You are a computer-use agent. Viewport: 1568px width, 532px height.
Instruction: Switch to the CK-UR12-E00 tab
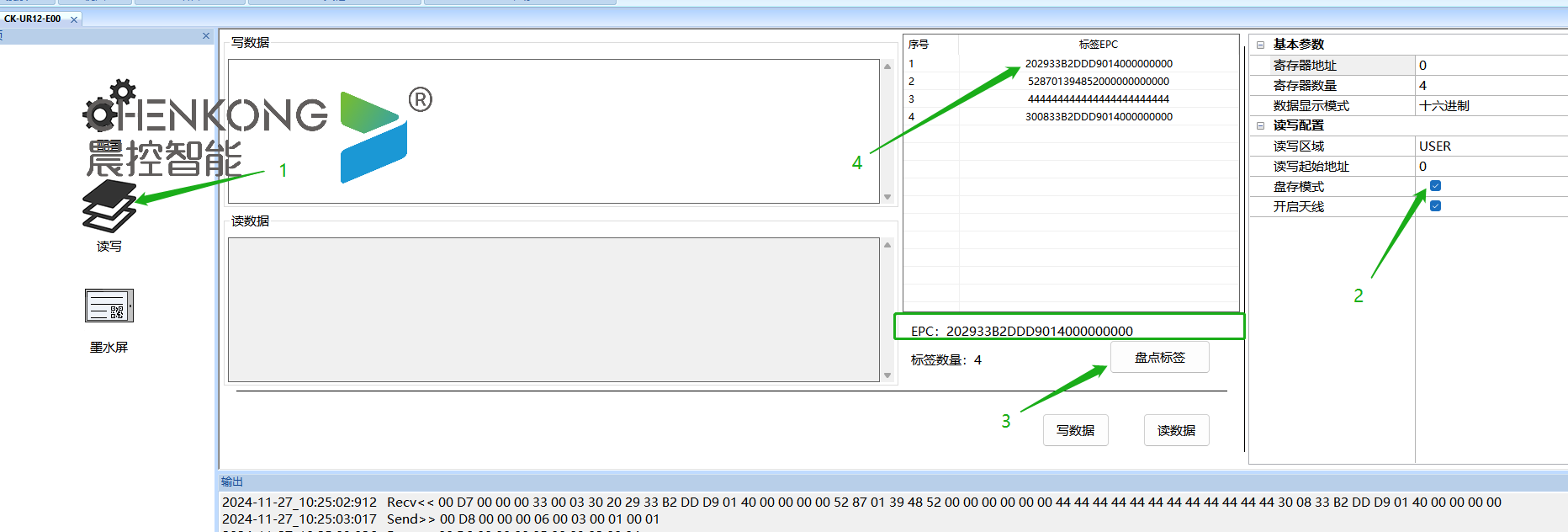(33, 19)
